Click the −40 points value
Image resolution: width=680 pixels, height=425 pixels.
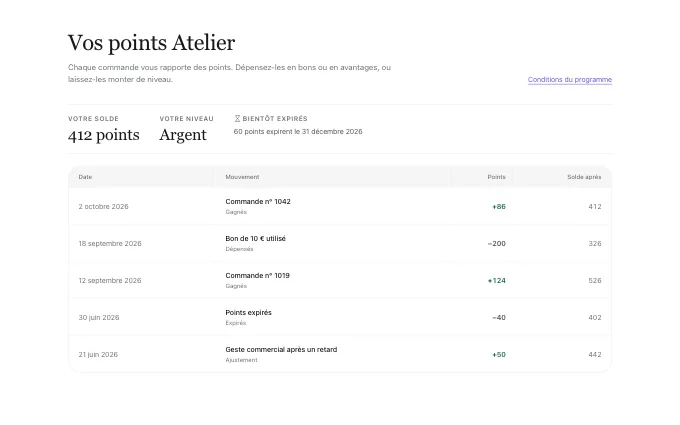click(499, 317)
